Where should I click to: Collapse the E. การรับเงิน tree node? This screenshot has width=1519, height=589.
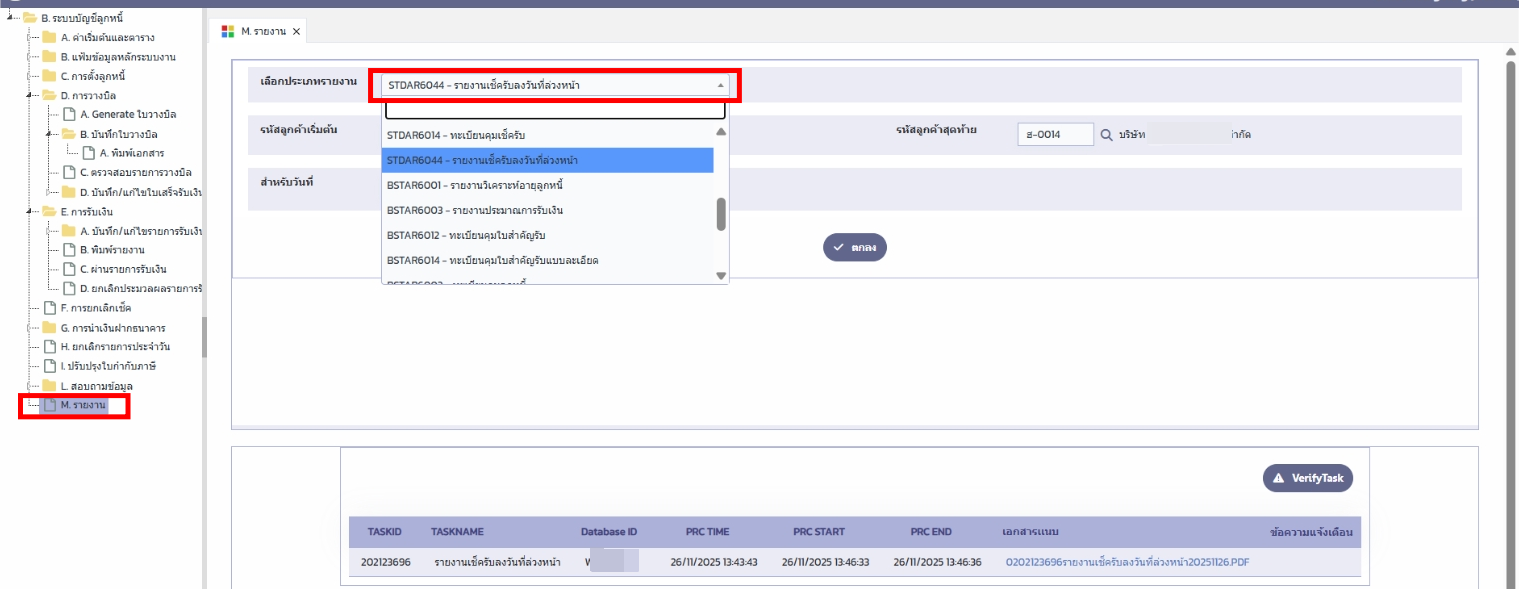[x=30, y=212]
